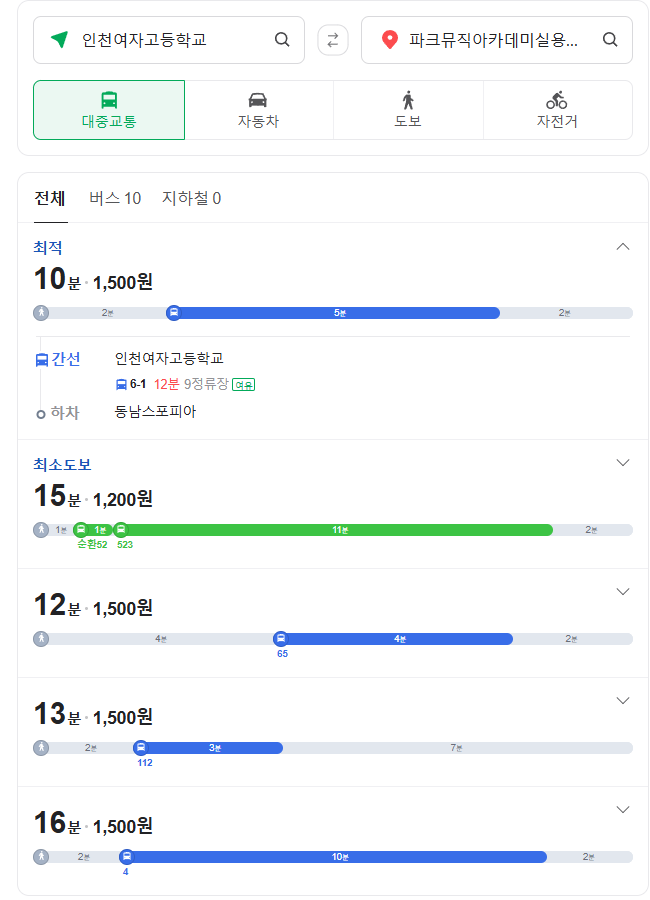Click the green navigation arrow origin icon

60,40
